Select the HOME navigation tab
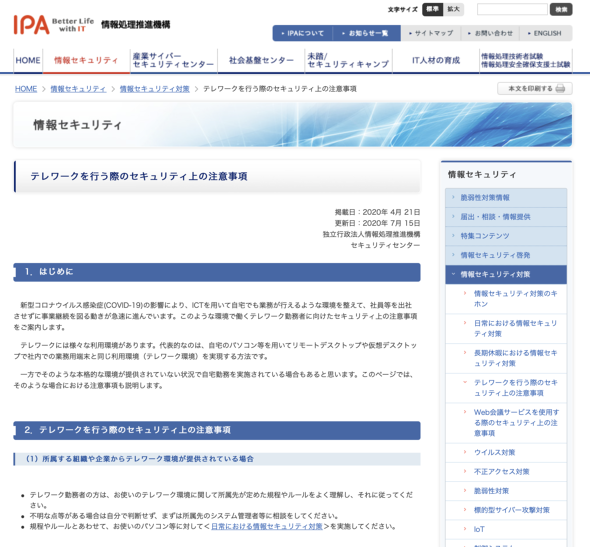The height and width of the screenshot is (547, 590). [28, 60]
